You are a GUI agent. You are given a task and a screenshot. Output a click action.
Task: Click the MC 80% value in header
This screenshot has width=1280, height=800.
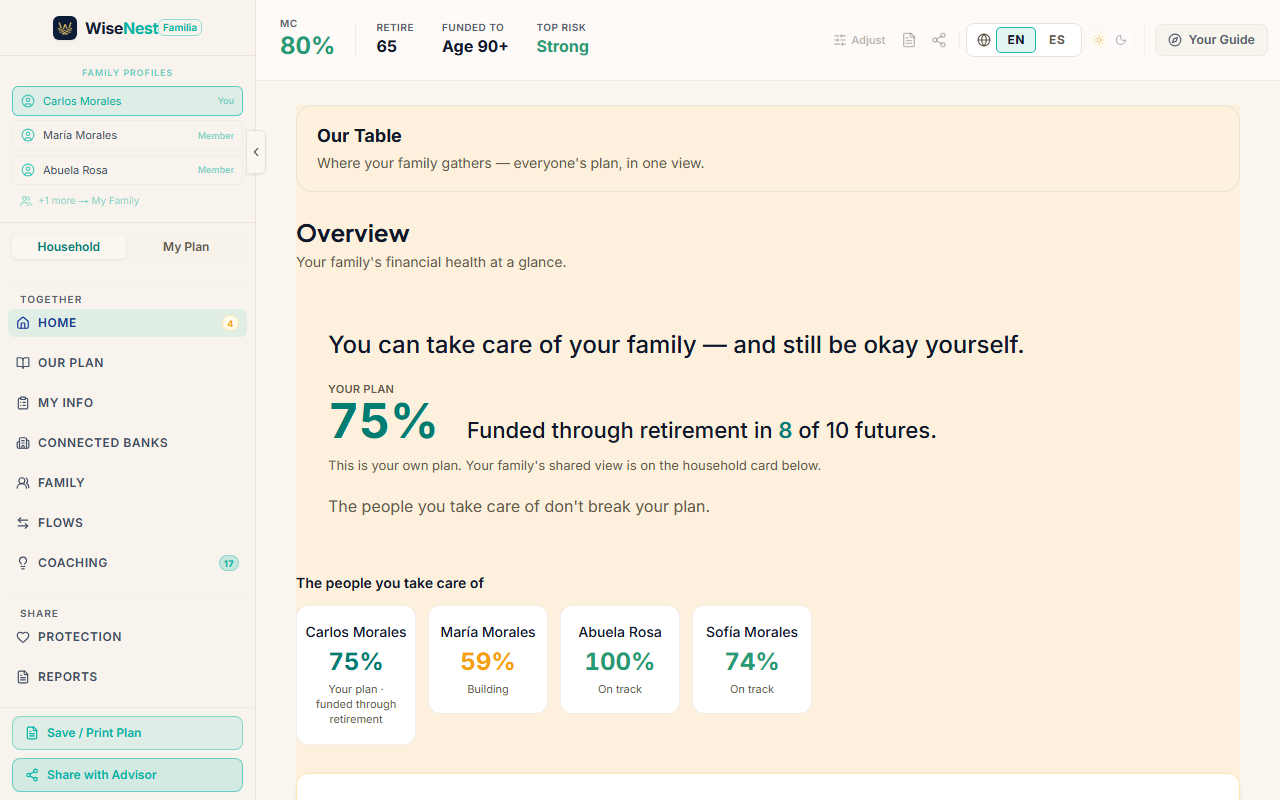(x=307, y=46)
